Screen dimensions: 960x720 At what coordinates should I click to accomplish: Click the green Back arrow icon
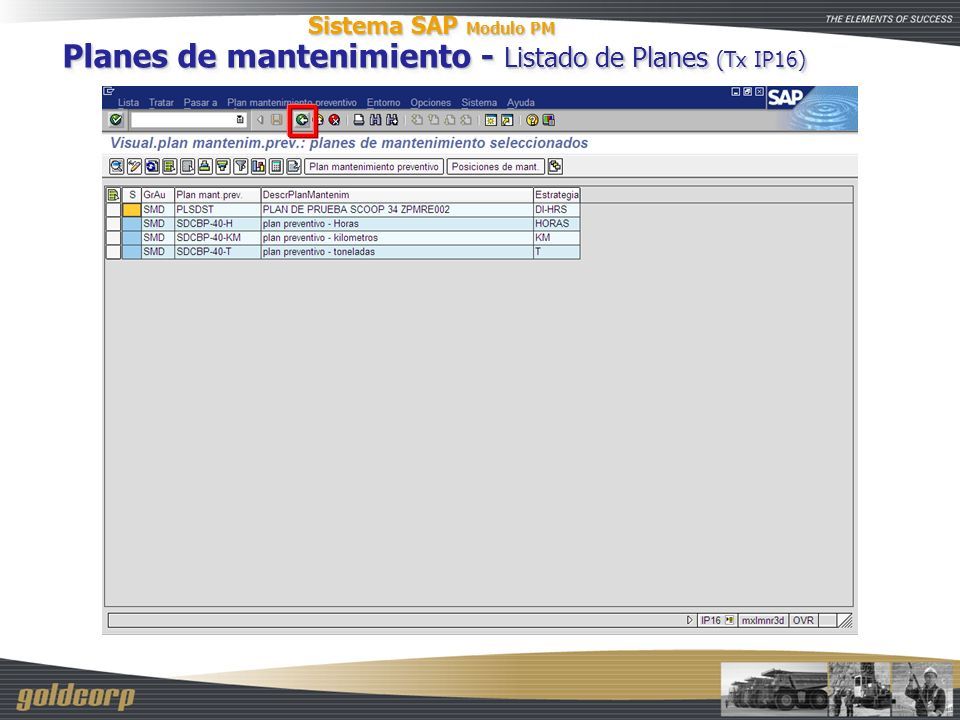302,120
